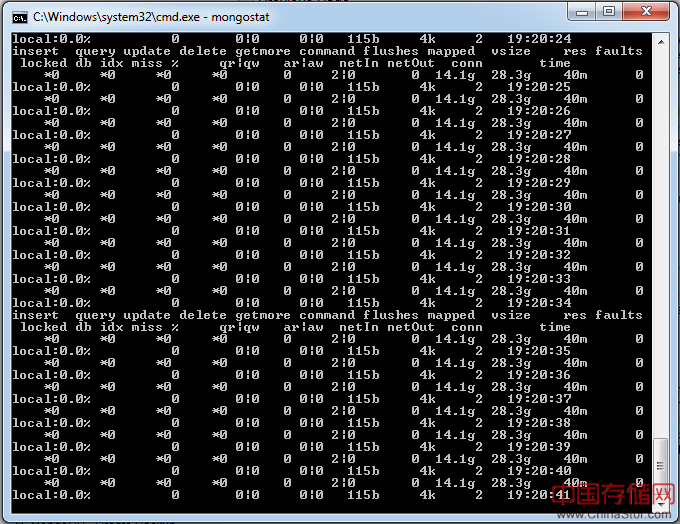Click the timestamp 19:20:30
The image size is (680, 524).
click(539, 207)
